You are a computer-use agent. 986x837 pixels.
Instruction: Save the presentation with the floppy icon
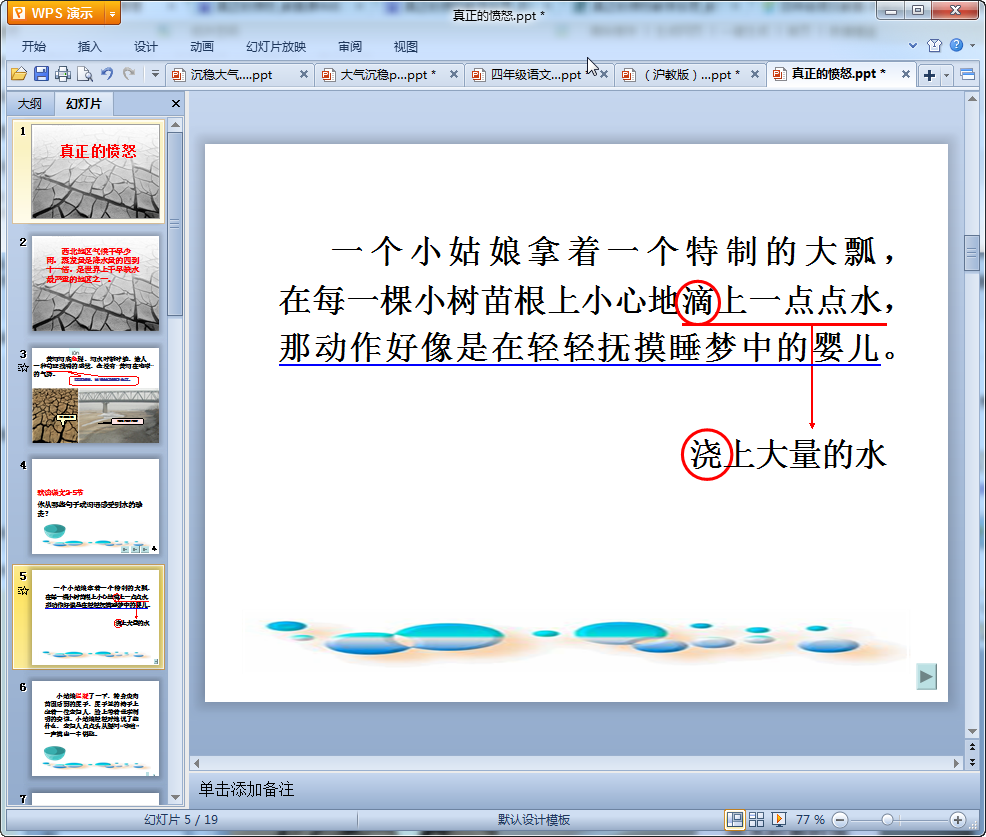pyautogui.click(x=42, y=74)
